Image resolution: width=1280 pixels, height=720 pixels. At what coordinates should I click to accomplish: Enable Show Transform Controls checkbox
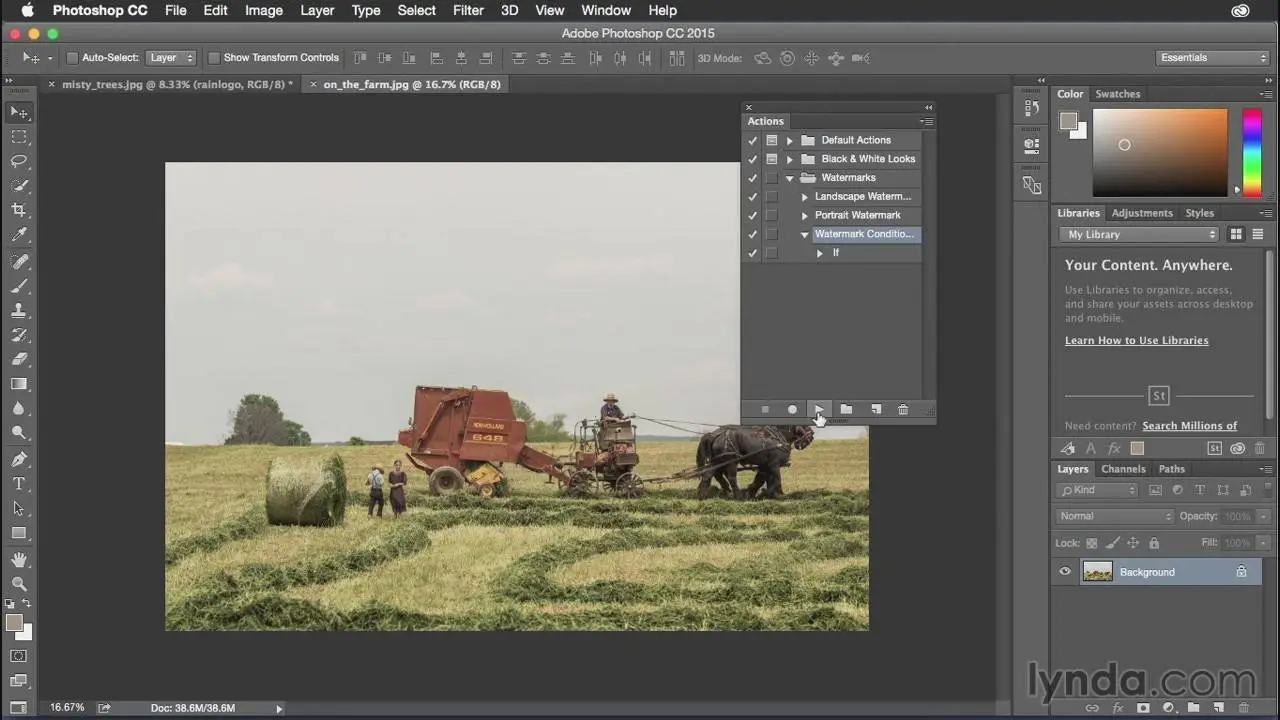point(214,58)
